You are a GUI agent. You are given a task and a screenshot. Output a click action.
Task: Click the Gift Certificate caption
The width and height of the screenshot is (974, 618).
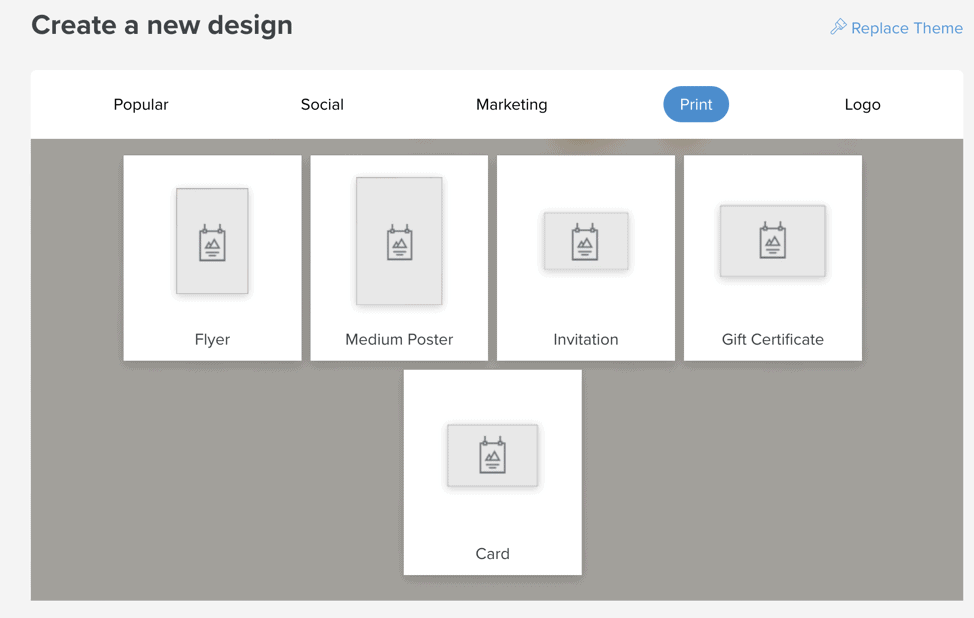tap(773, 339)
